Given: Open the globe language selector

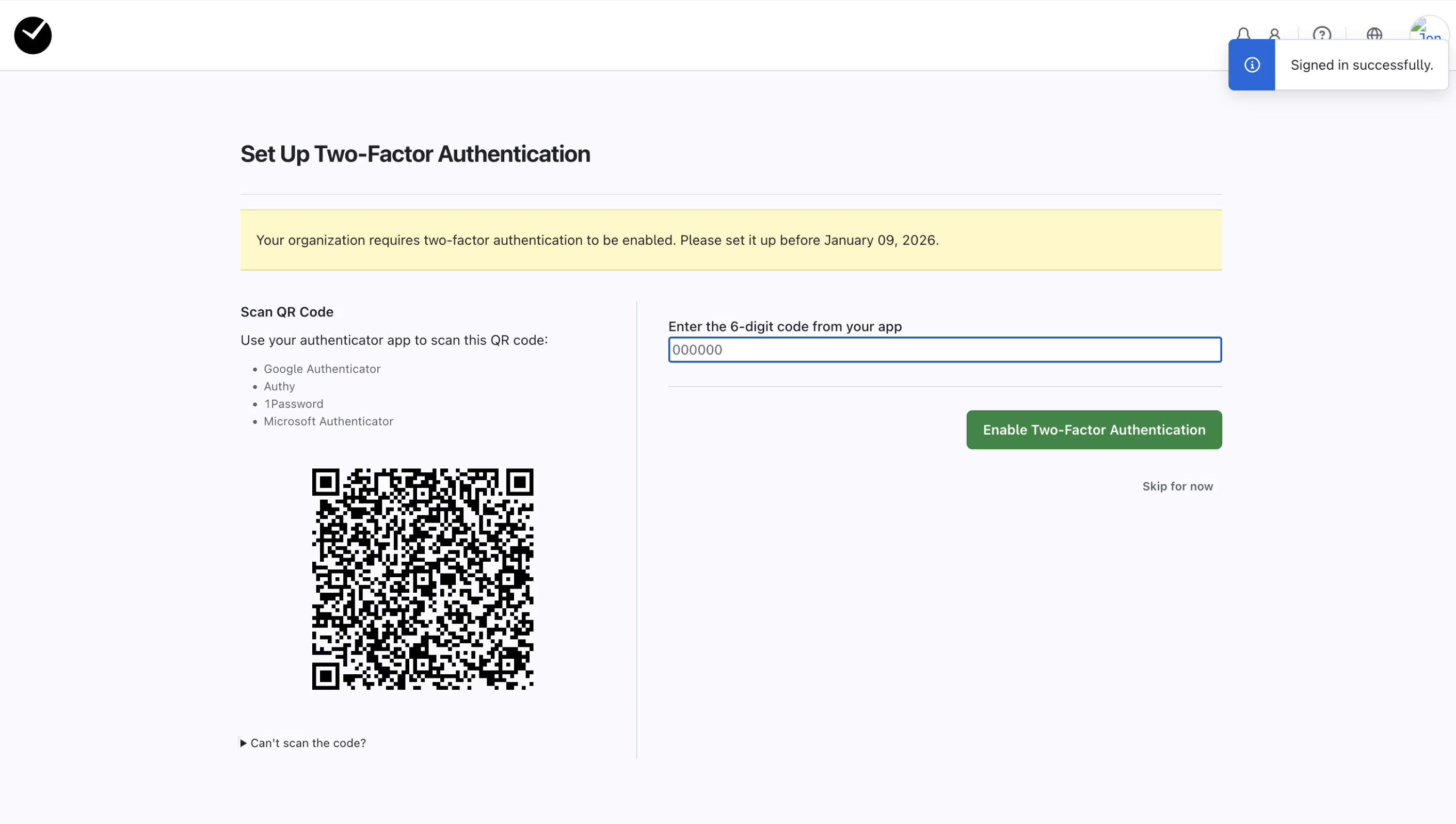Looking at the screenshot, I should 1374,34.
